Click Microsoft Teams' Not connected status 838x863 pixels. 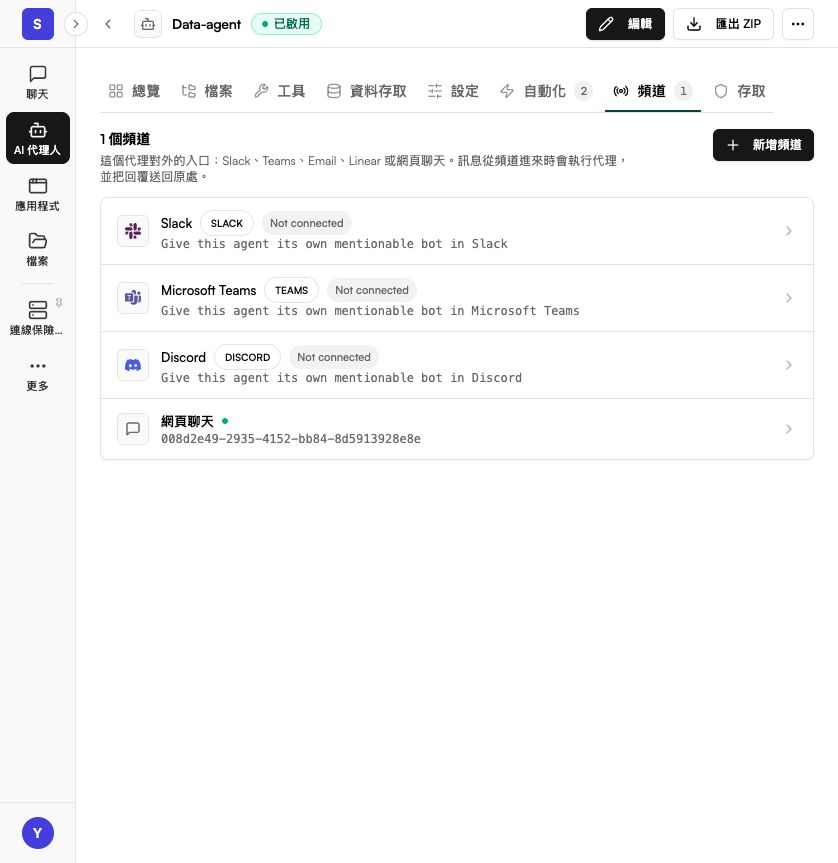(x=372, y=291)
